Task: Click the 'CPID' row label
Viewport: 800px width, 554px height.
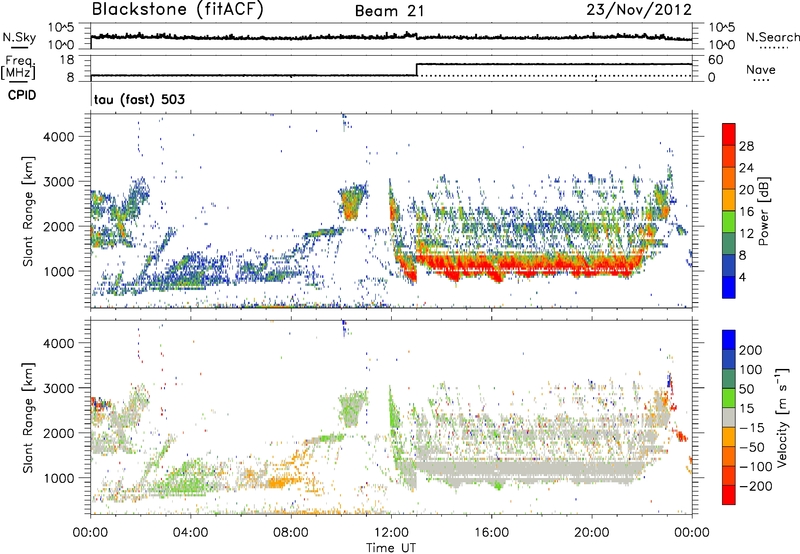Action: point(22,95)
